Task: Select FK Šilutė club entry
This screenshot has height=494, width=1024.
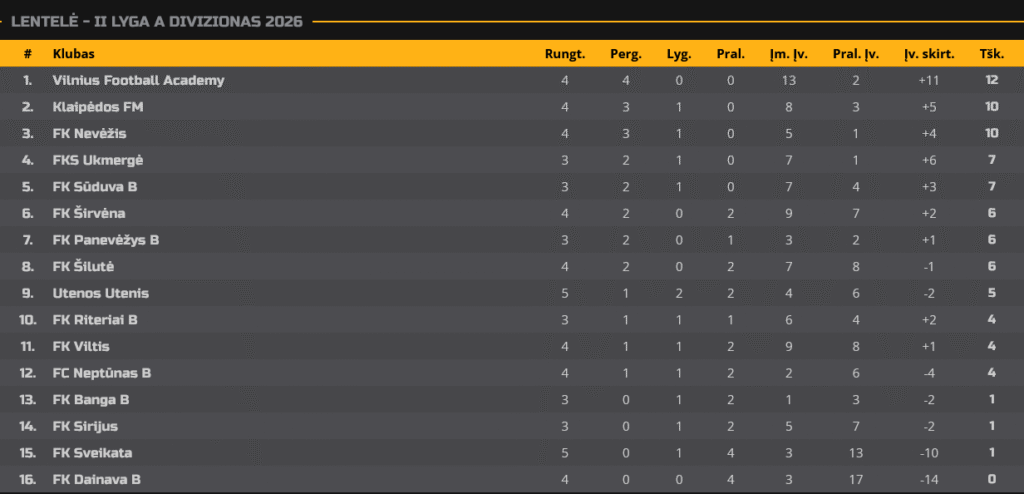Action: 83,266
